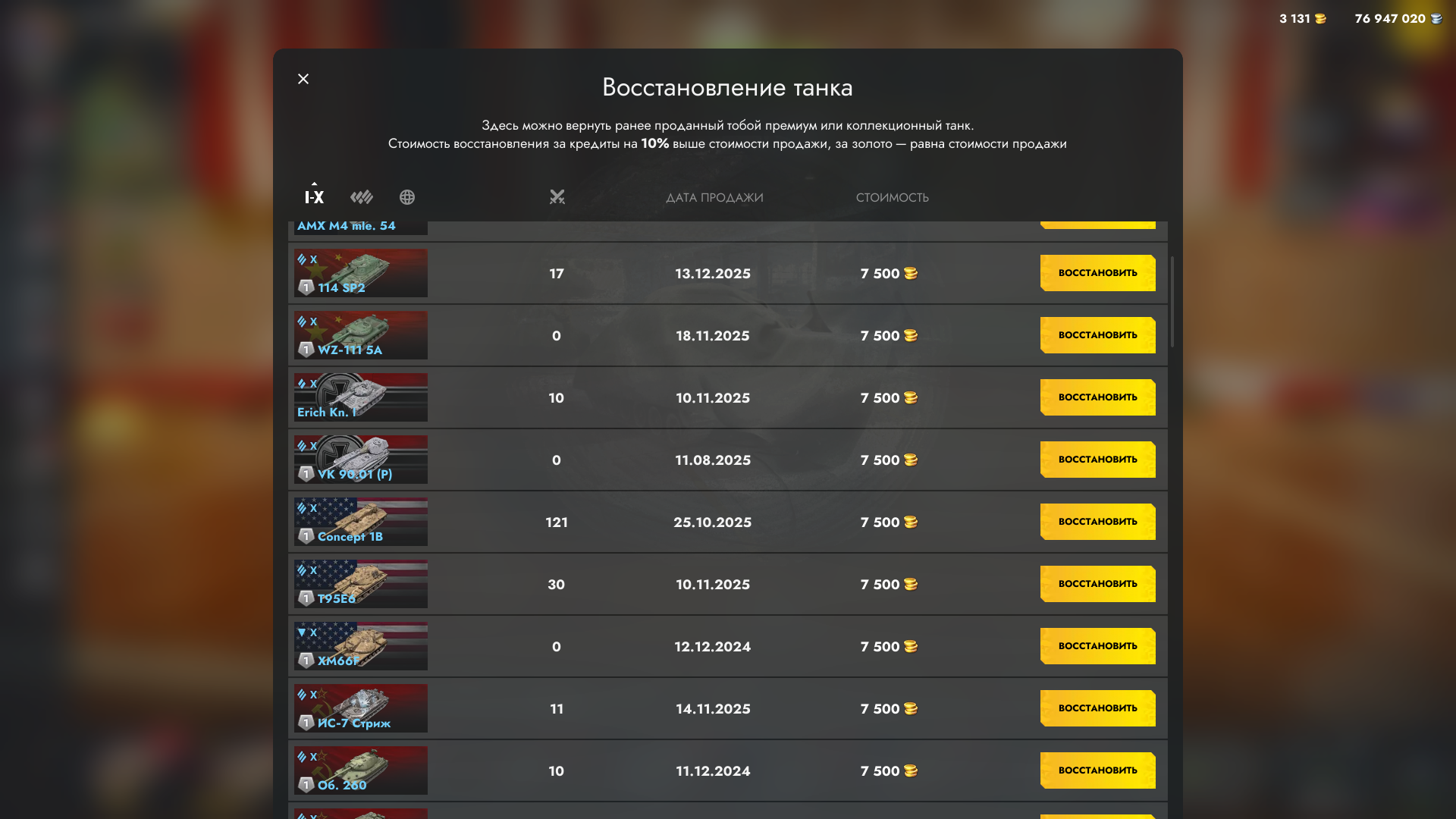This screenshot has width=1456, height=819.
Task: Click the gold coins balance icon
Action: [x=1320, y=19]
